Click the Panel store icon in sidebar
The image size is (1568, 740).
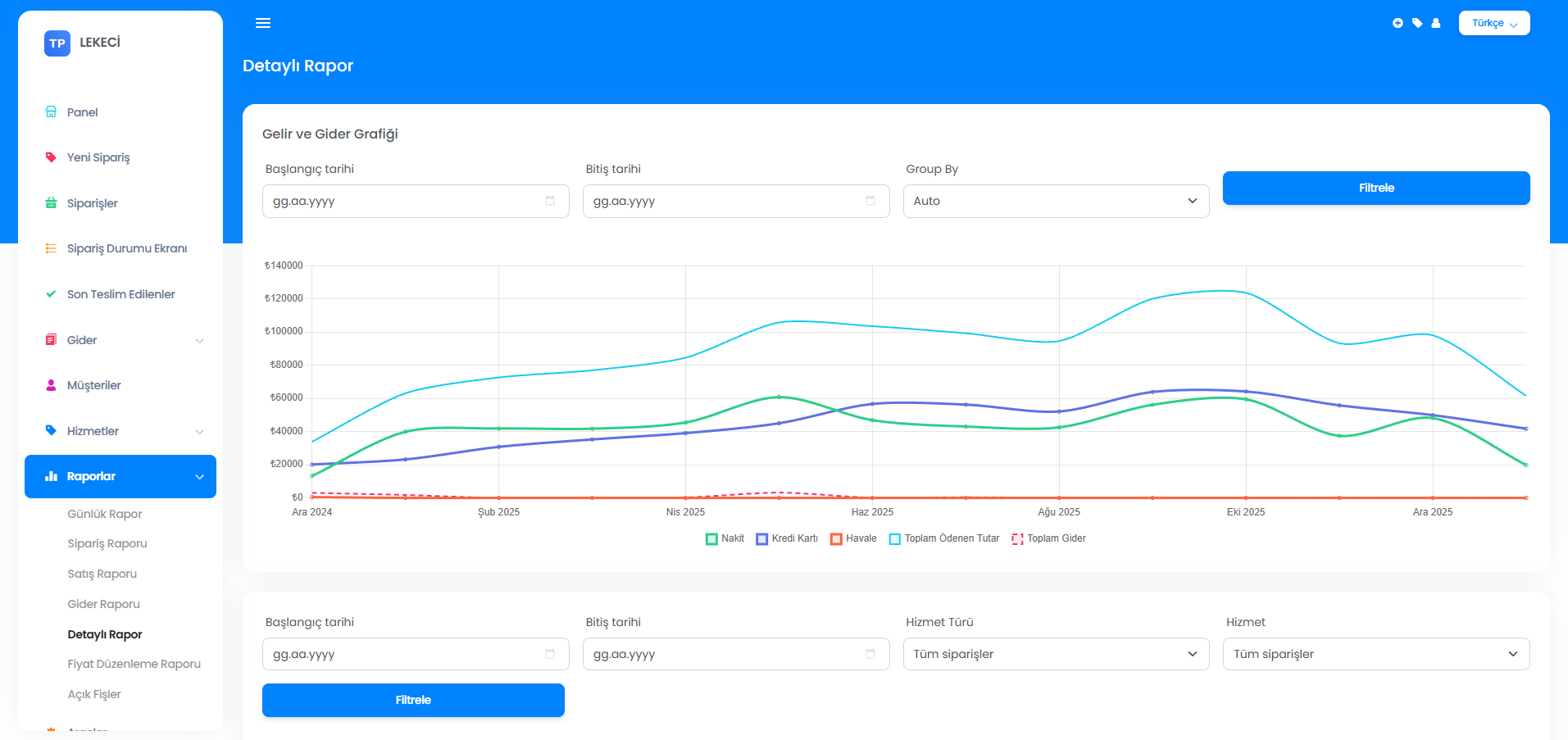pos(51,112)
